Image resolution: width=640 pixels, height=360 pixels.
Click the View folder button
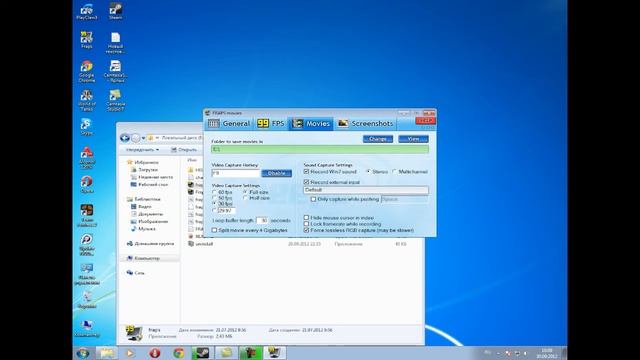[413, 139]
